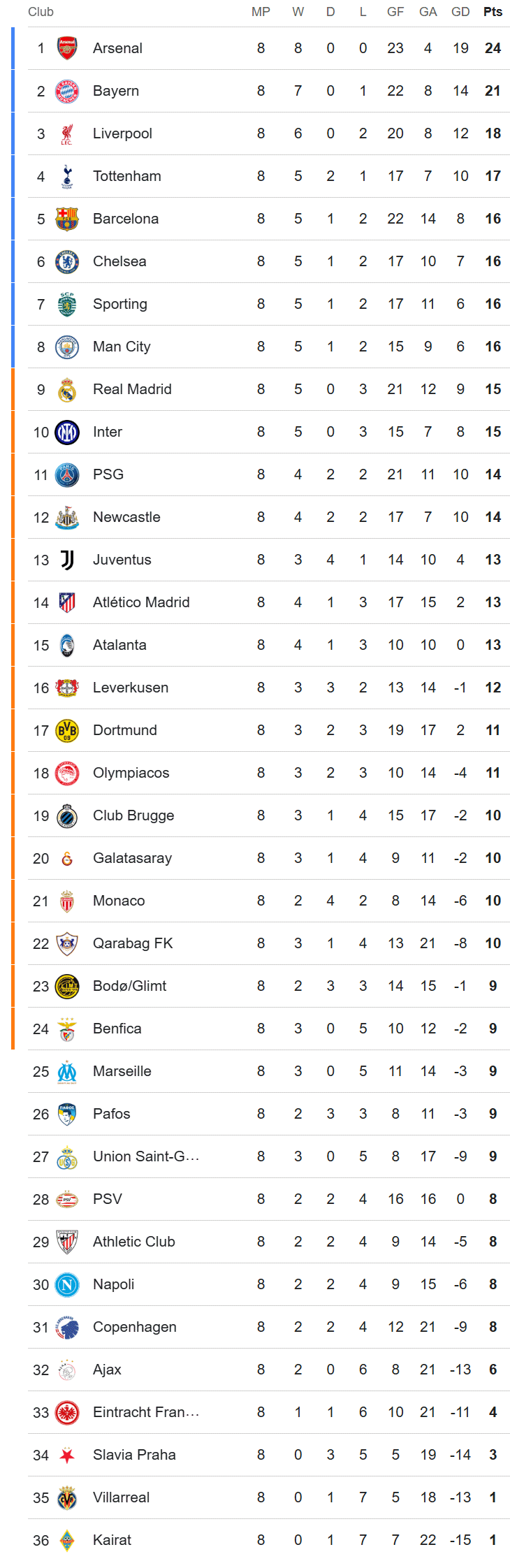Click the Galatasaray crest icon
510x1568 pixels.
click(67, 858)
